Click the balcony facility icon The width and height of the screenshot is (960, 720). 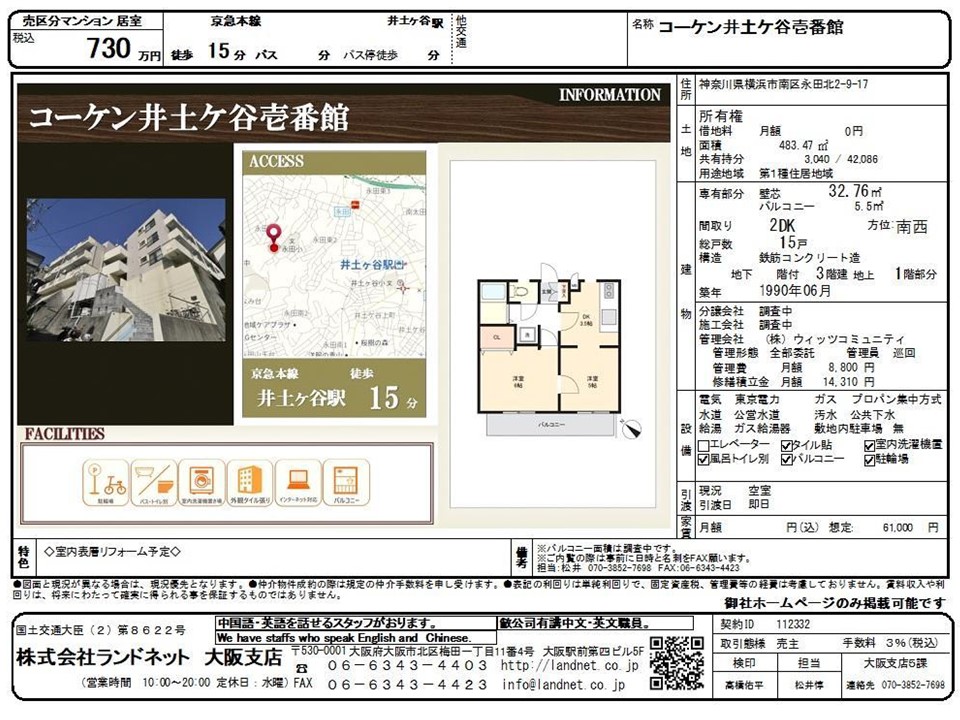(346, 483)
